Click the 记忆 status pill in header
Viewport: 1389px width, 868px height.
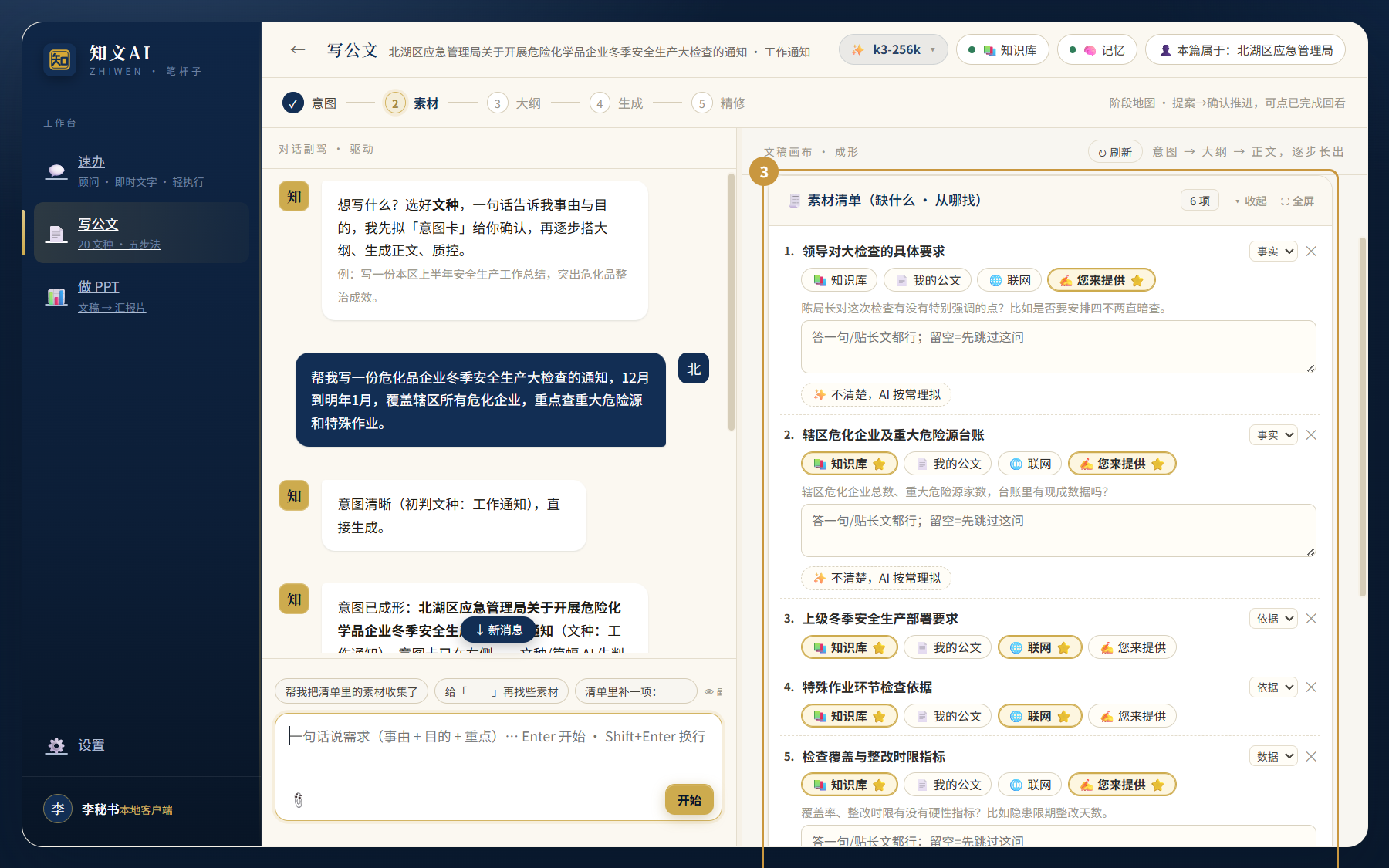click(1097, 50)
